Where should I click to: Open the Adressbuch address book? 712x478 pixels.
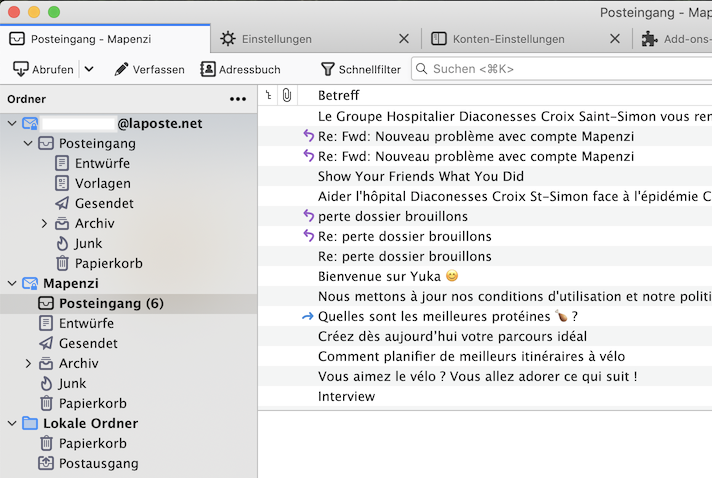point(240,69)
